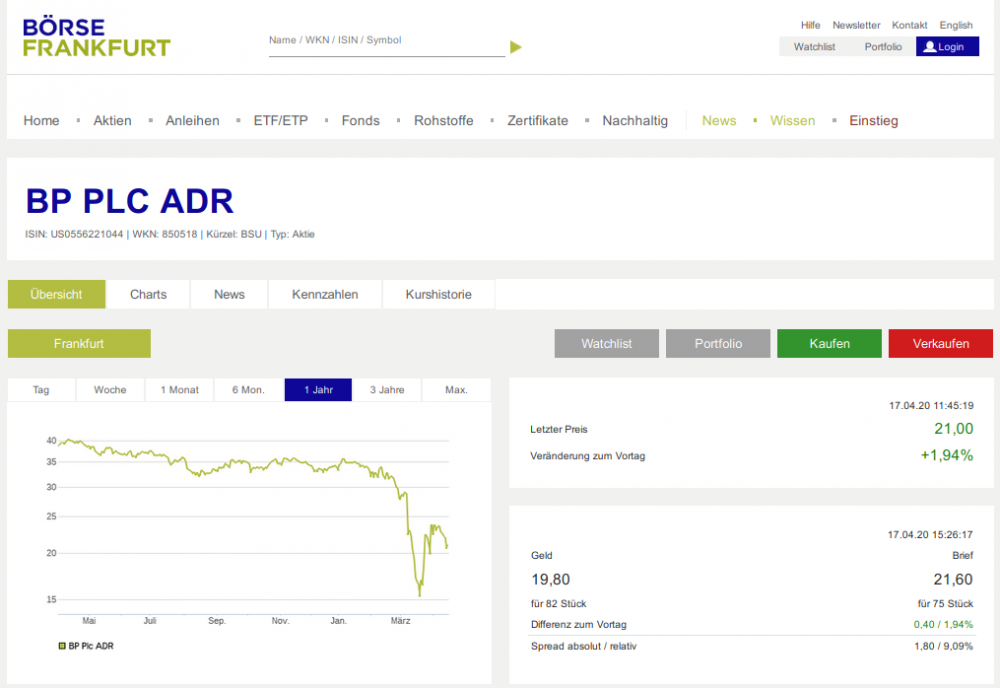1000x688 pixels.
Task: Open the ETF/ETP menu
Action: [x=281, y=121]
